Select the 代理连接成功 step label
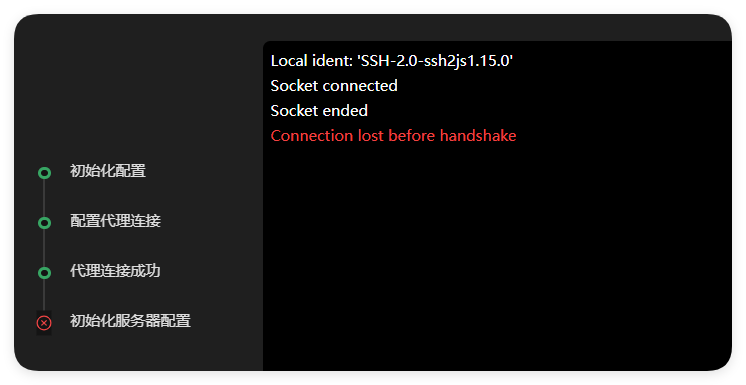The image size is (746, 385). [x=115, y=271]
